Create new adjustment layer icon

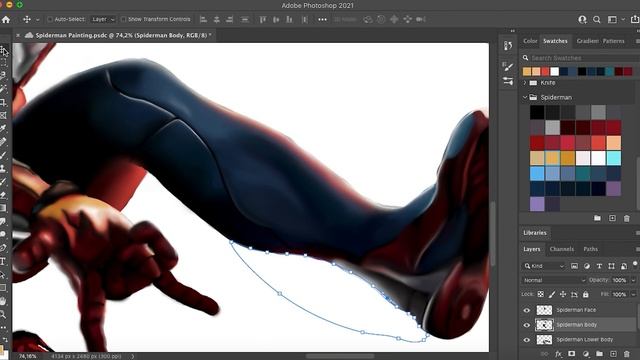click(x=586, y=354)
